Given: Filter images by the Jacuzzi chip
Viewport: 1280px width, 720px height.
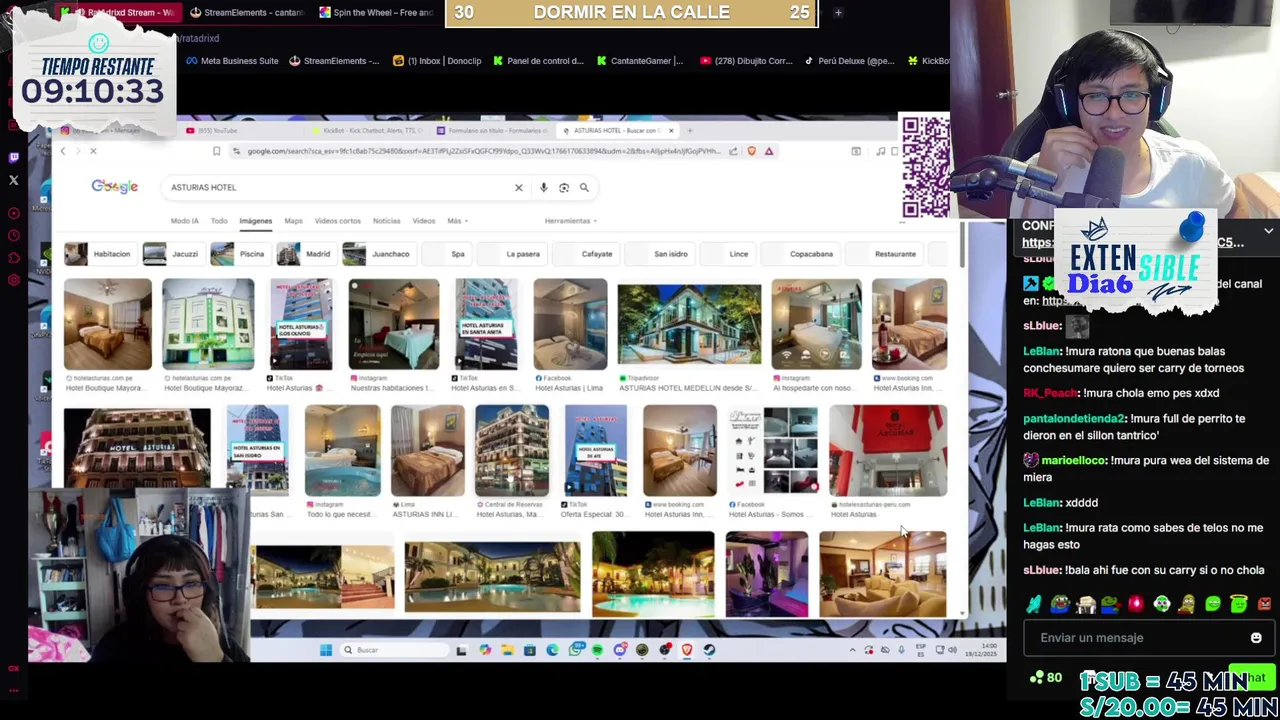Looking at the screenshot, I should click(x=172, y=254).
